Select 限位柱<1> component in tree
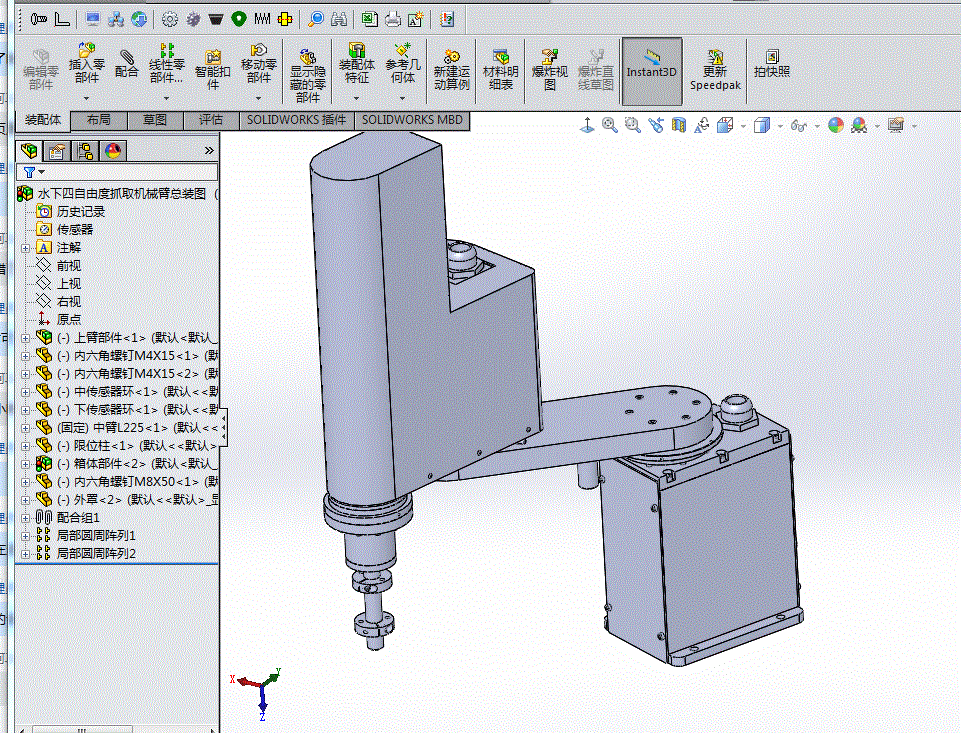Viewport: 961px width, 733px height. [x=126, y=446]
